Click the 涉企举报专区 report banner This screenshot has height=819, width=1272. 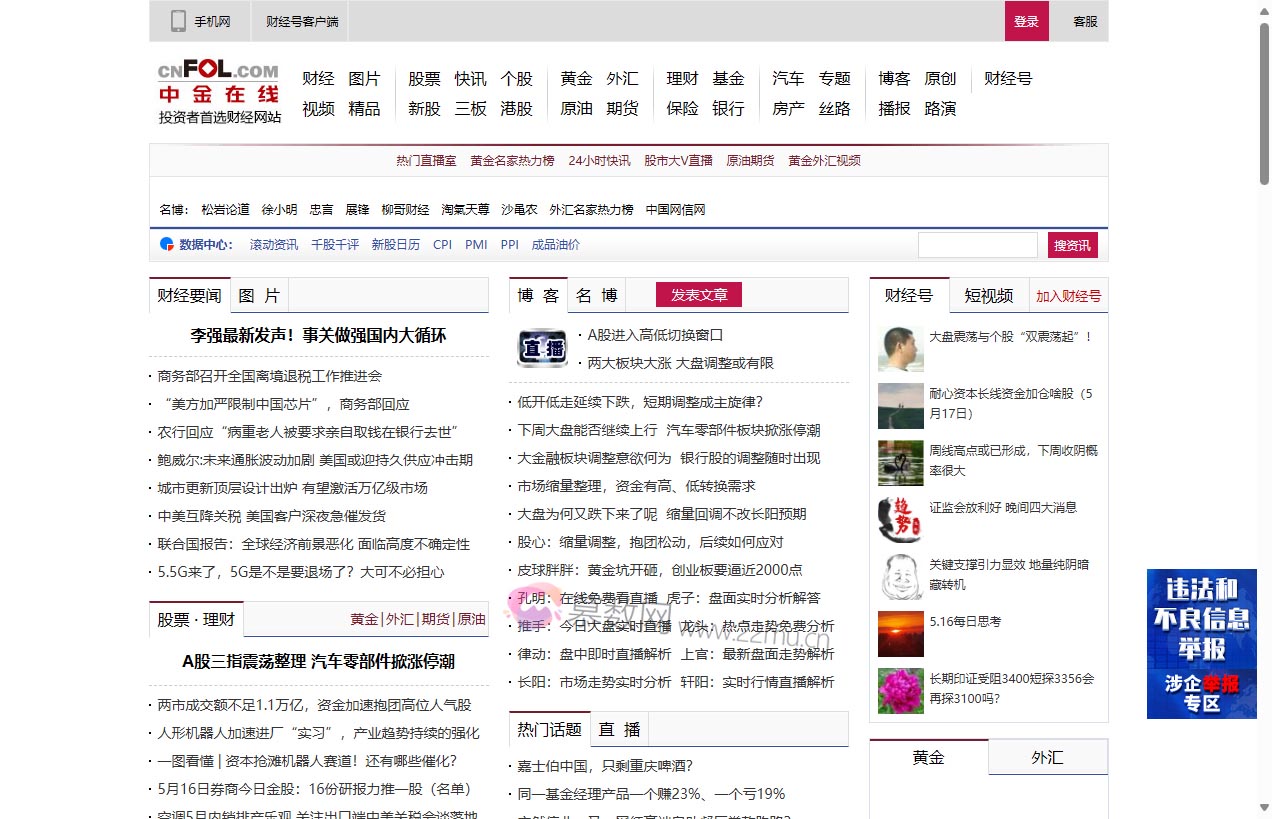click(x=1200, y=689)
